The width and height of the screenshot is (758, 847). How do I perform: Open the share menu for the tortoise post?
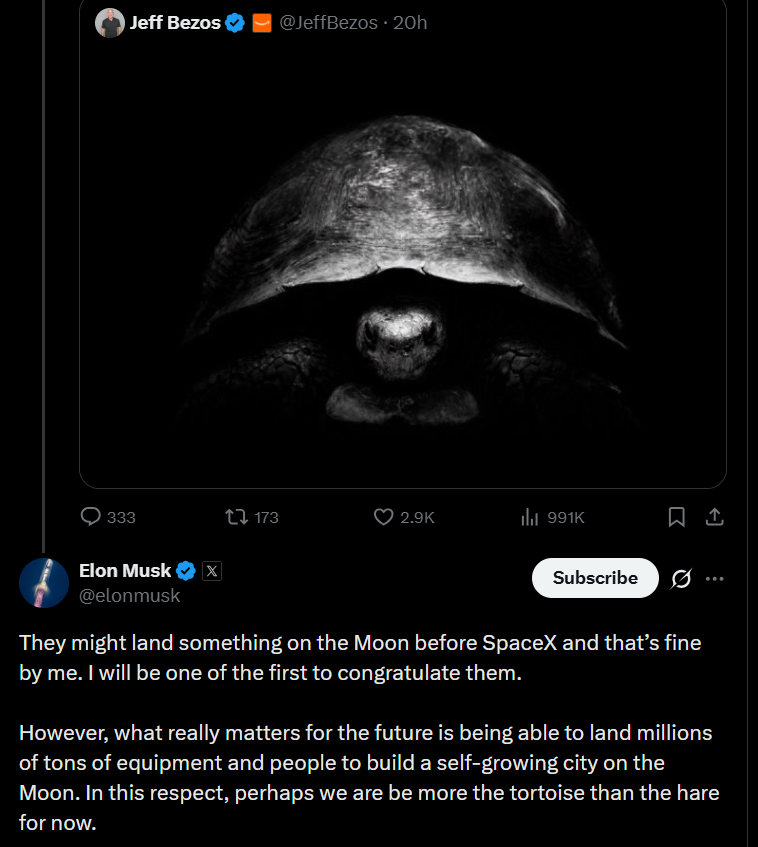pos(716,517)
